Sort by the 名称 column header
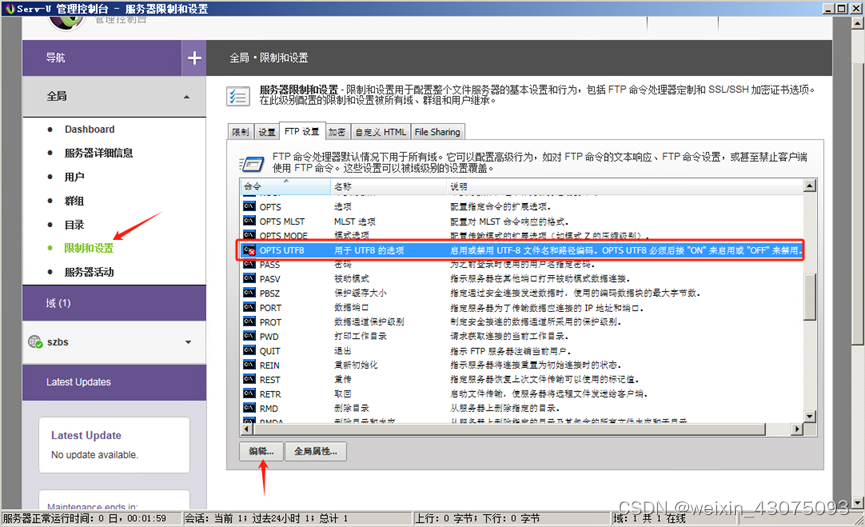The width and height of the screenshot is (865, 527). click(x=388, y=187)
